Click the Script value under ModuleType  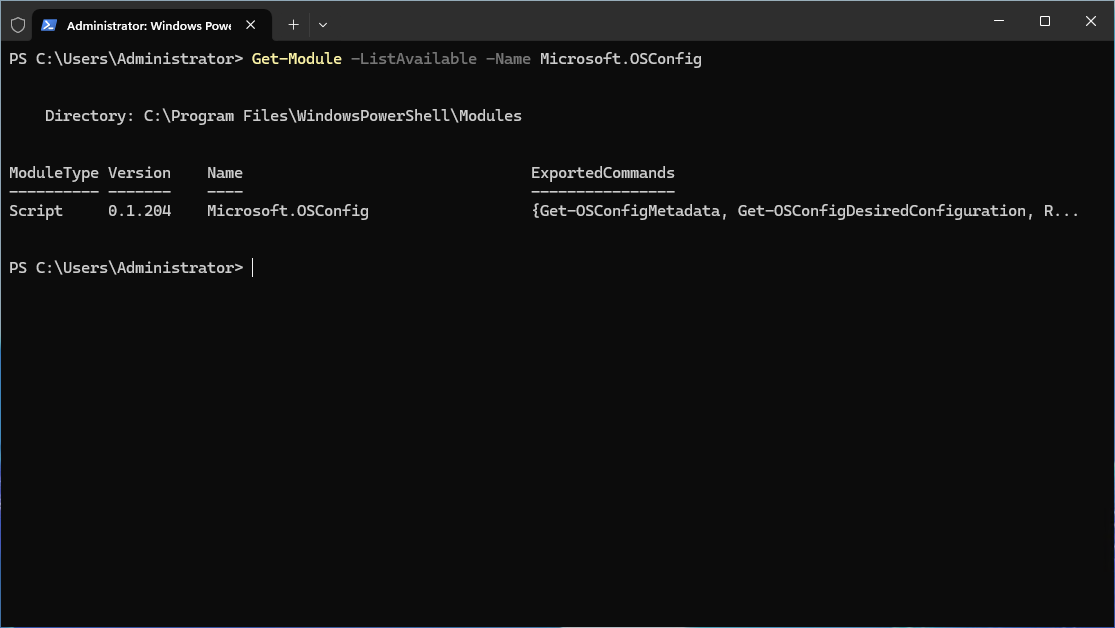[x=35, y=211]
